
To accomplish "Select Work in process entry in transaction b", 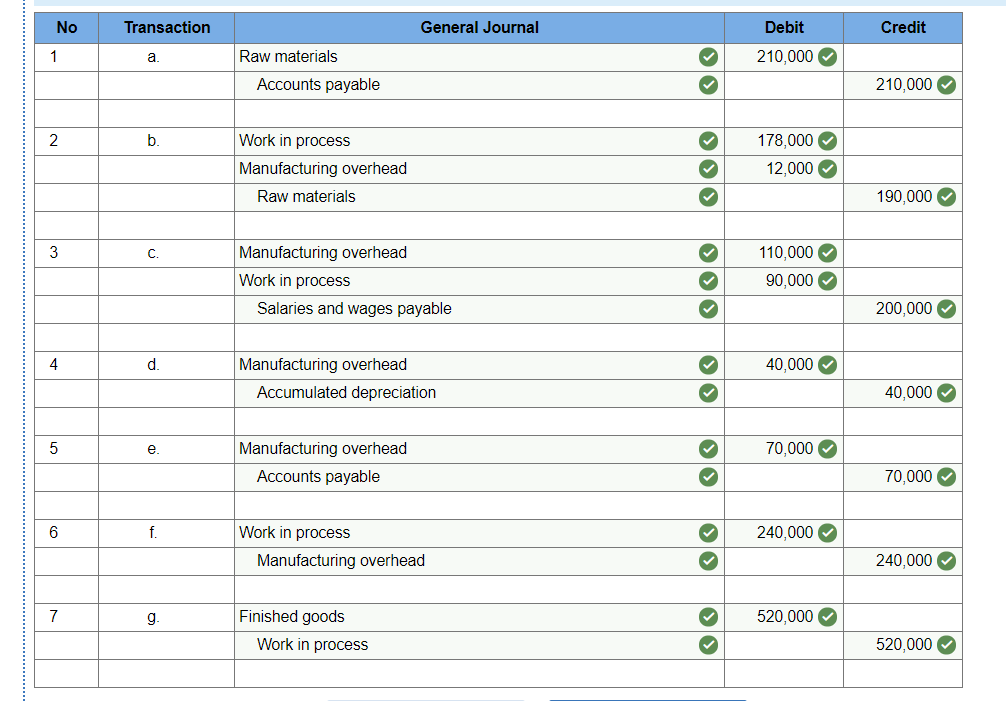I will 479,140.
